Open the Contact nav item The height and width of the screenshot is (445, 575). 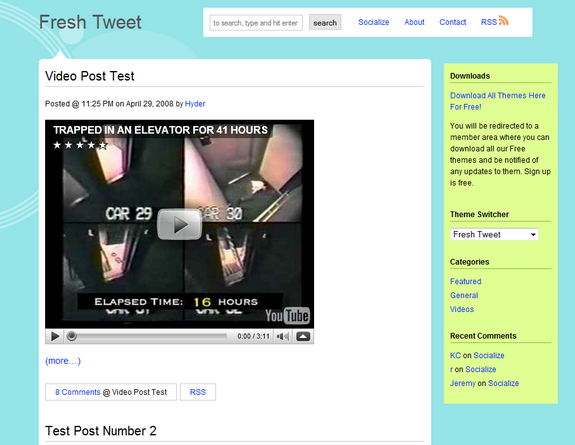pos(453,22)
